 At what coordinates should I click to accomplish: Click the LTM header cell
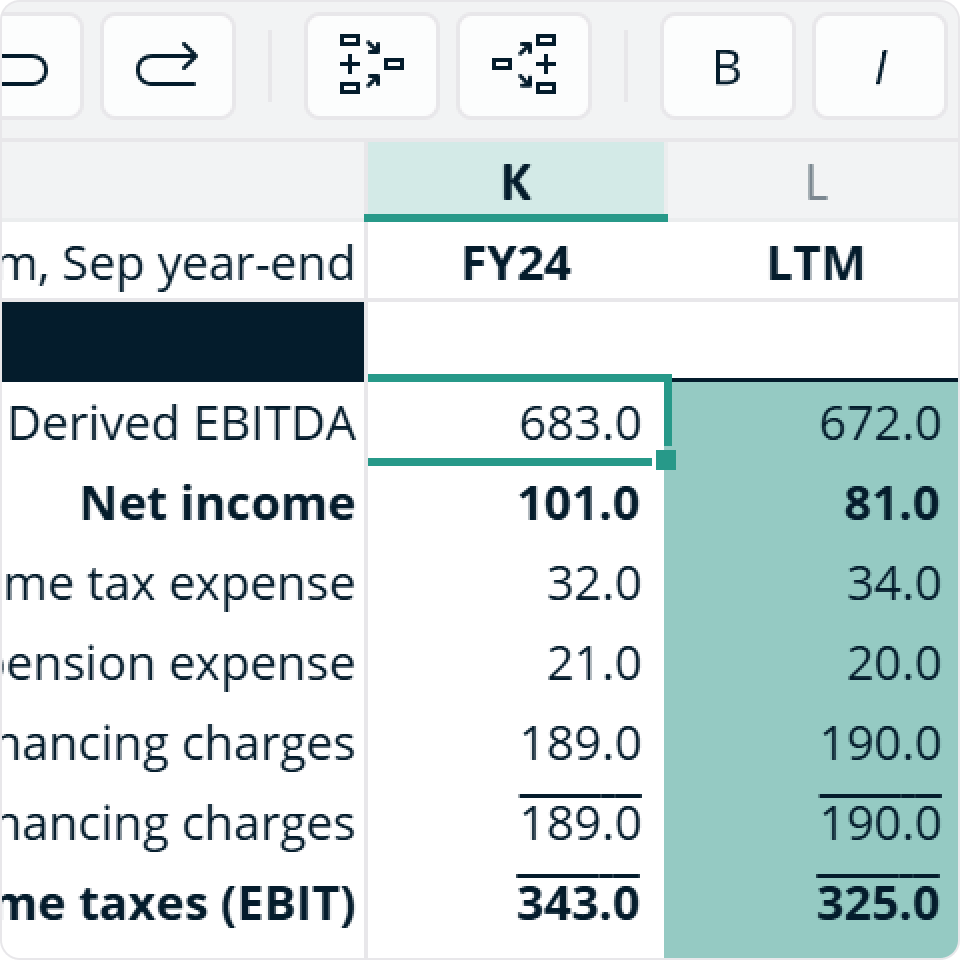[x=814, y=262]
